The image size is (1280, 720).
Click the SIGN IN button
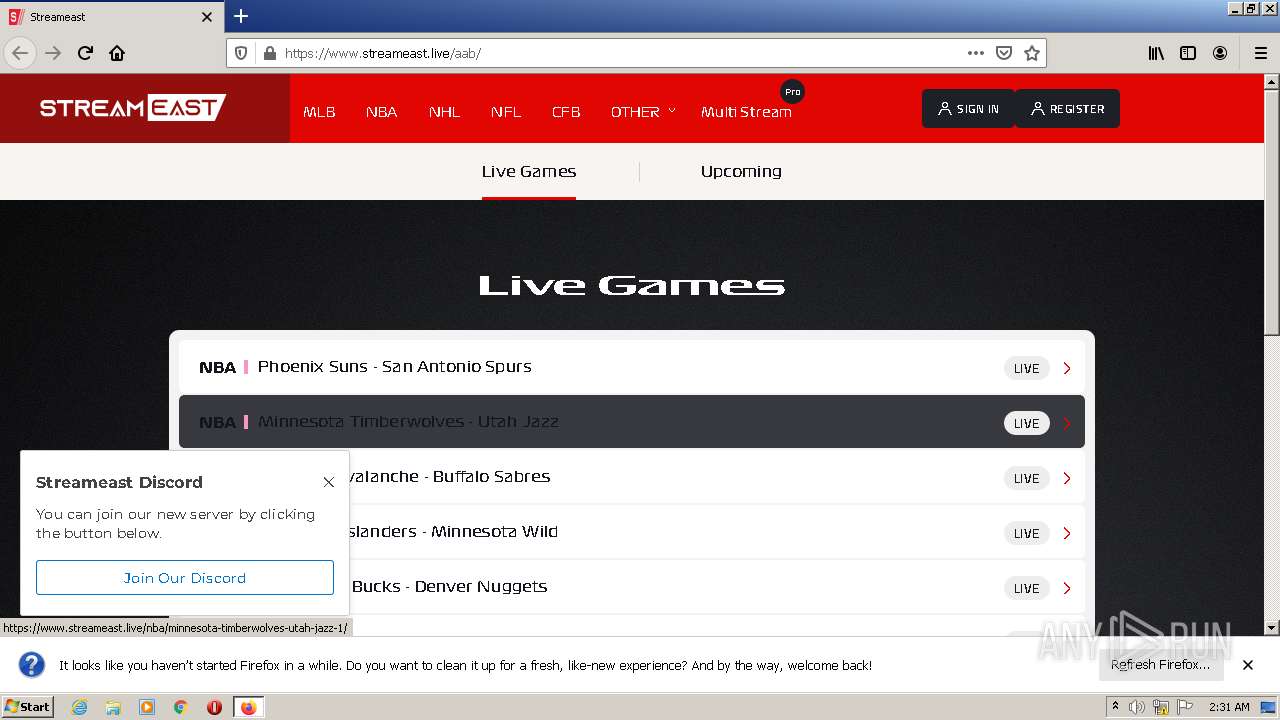(x=968, y=109)
